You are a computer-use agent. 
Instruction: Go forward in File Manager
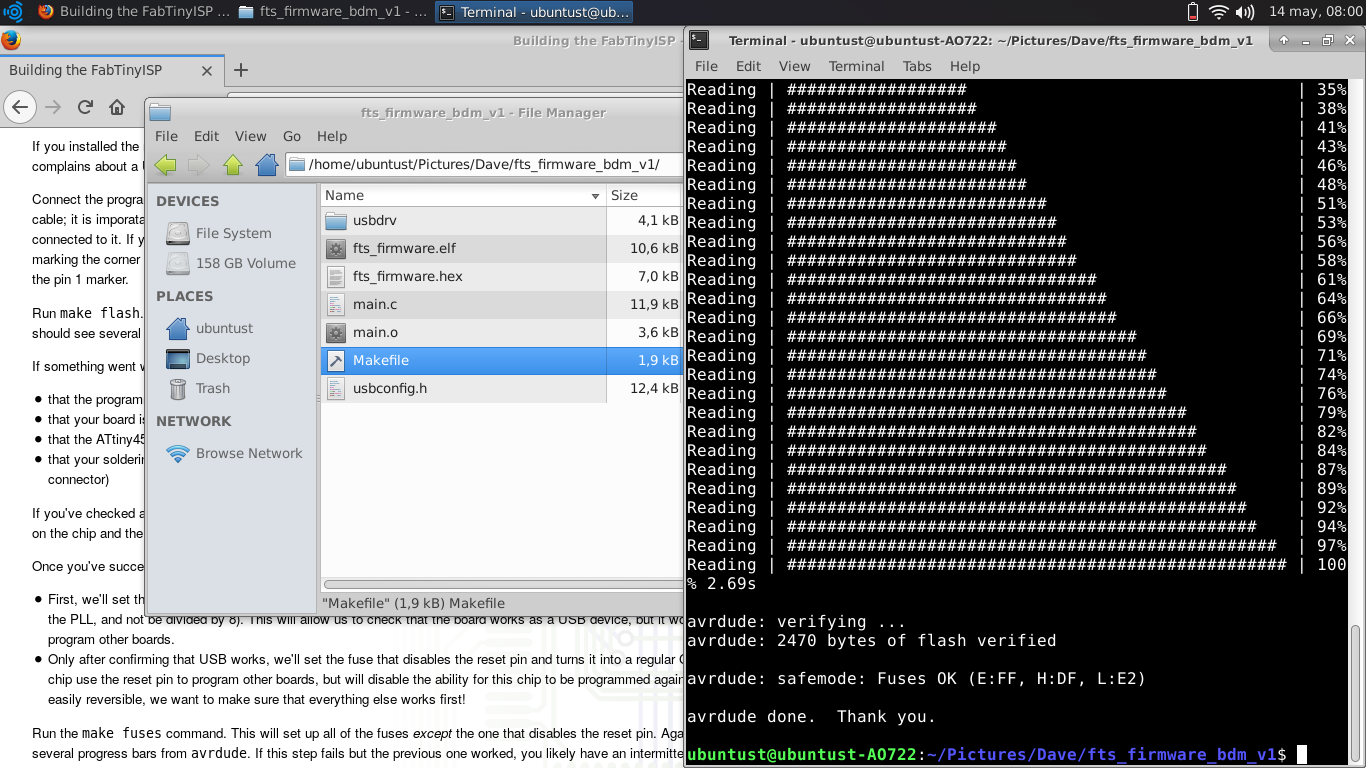[199, 165]
